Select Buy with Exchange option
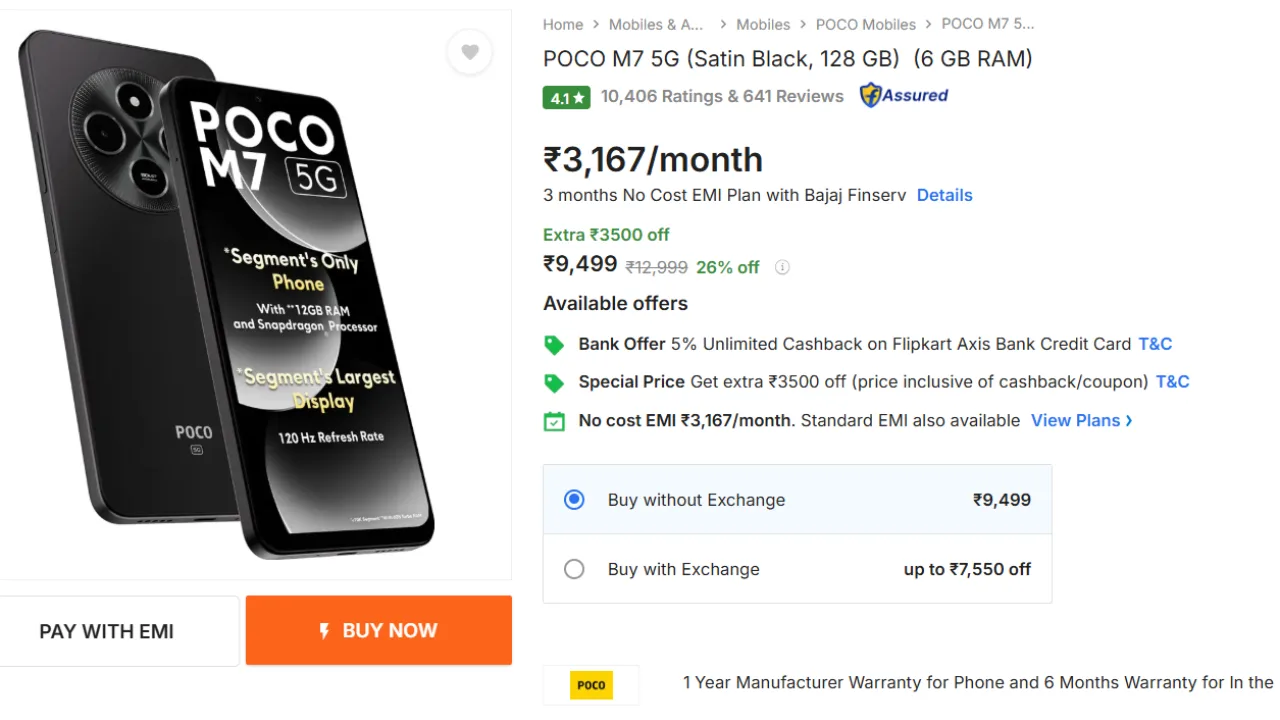 click(574, 569)
